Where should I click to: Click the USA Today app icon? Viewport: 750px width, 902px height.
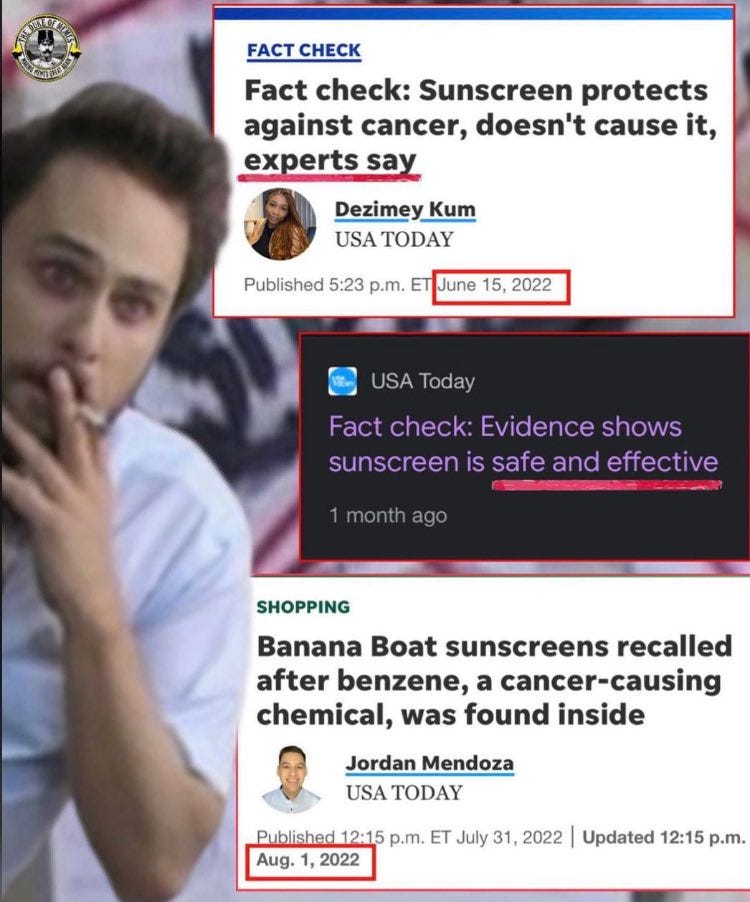(x=343, y=381)
